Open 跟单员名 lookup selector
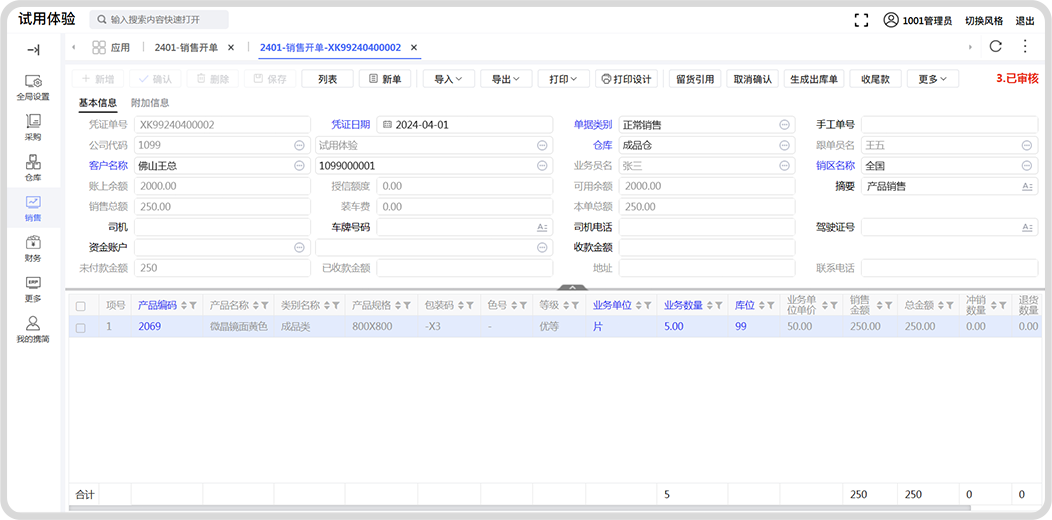Screen dimensions: 1052x520 coord(1027,146)
